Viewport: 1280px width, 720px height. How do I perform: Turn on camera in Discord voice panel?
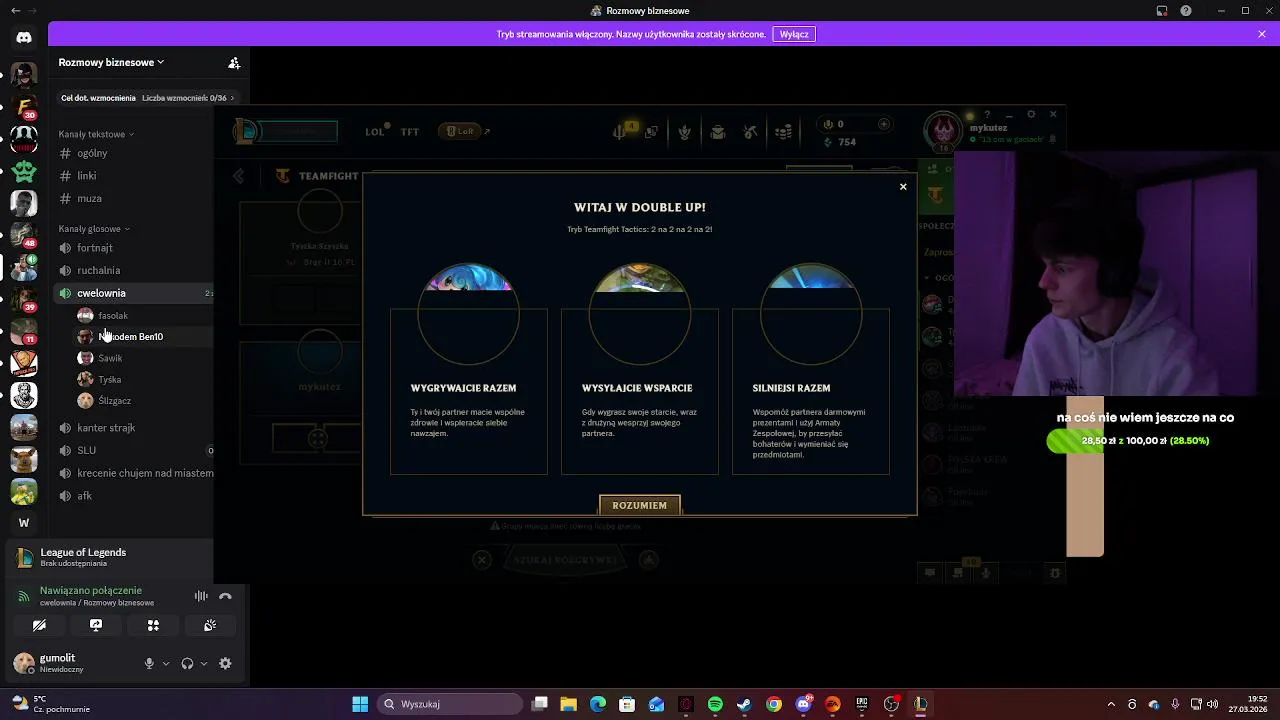coord(39,625)
